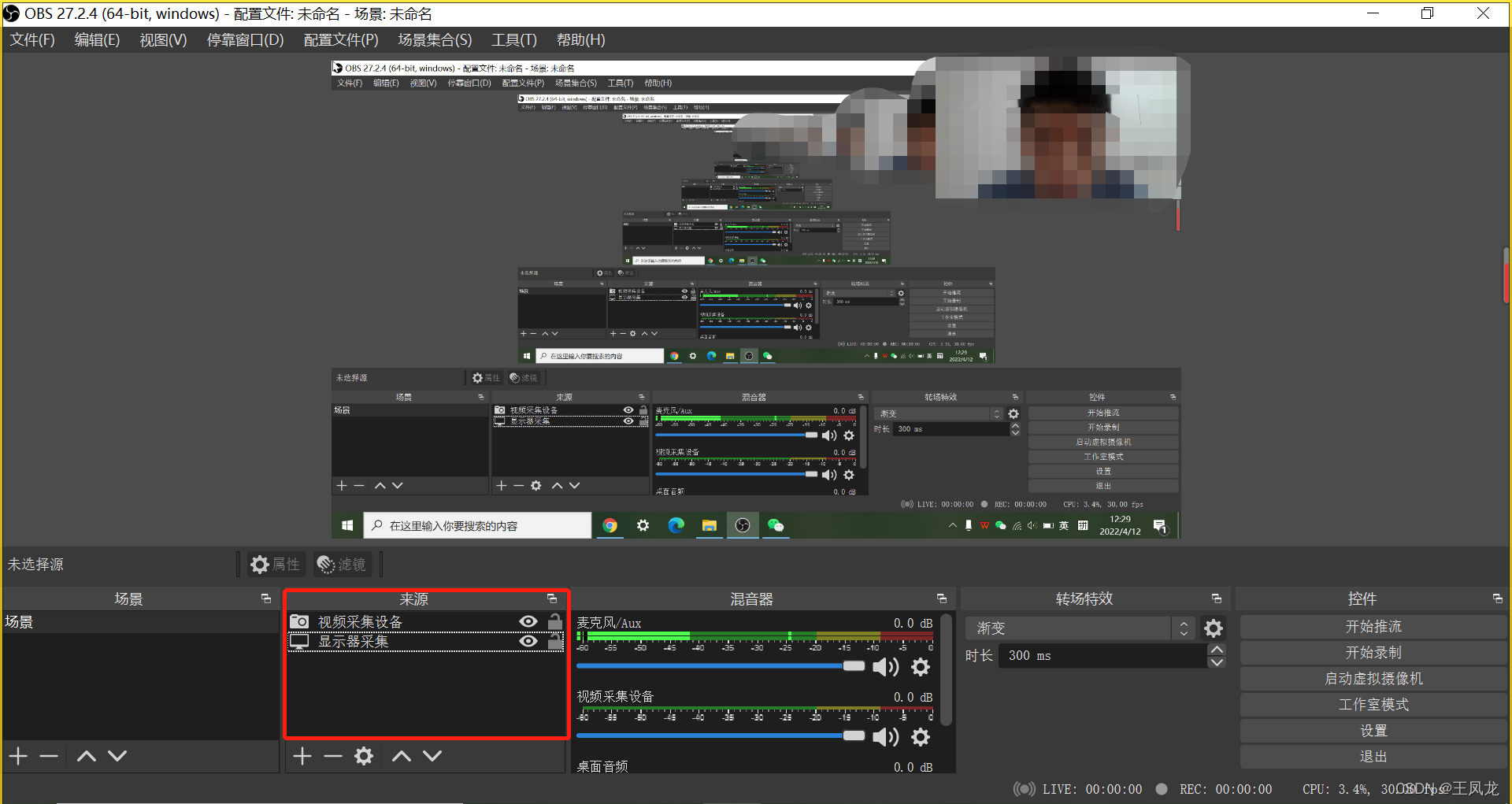Mute the 麦克风/Aux audio channel

click(x=886, y=667)
